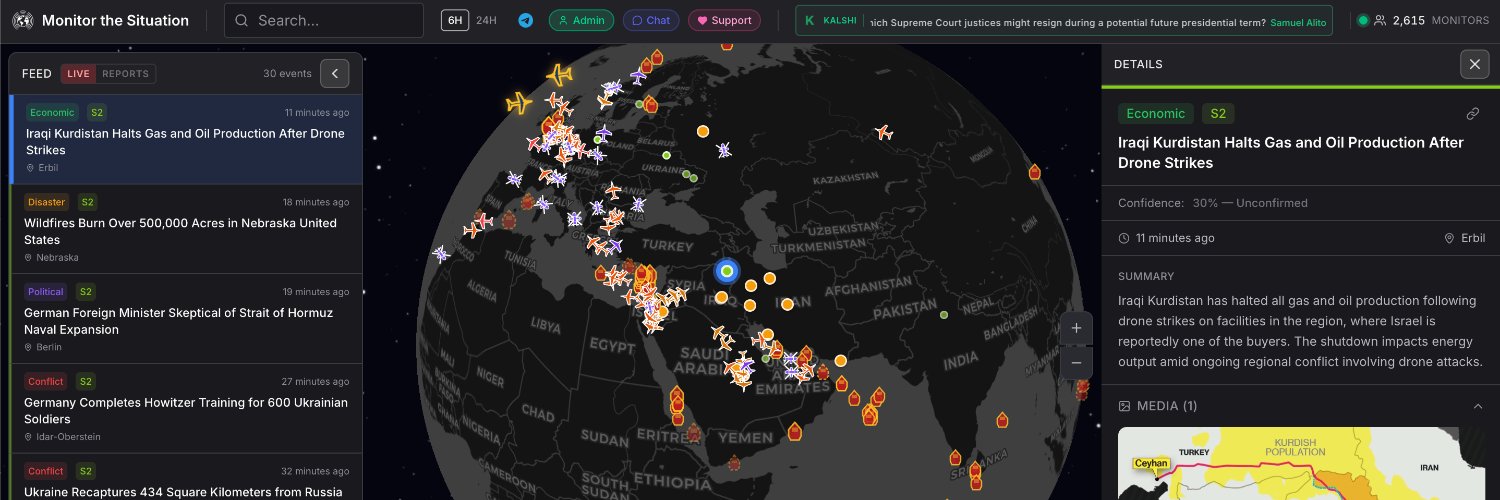Click Confidence 30% Unconfirmed text

pyautogui.click(x=1213, y=203)
